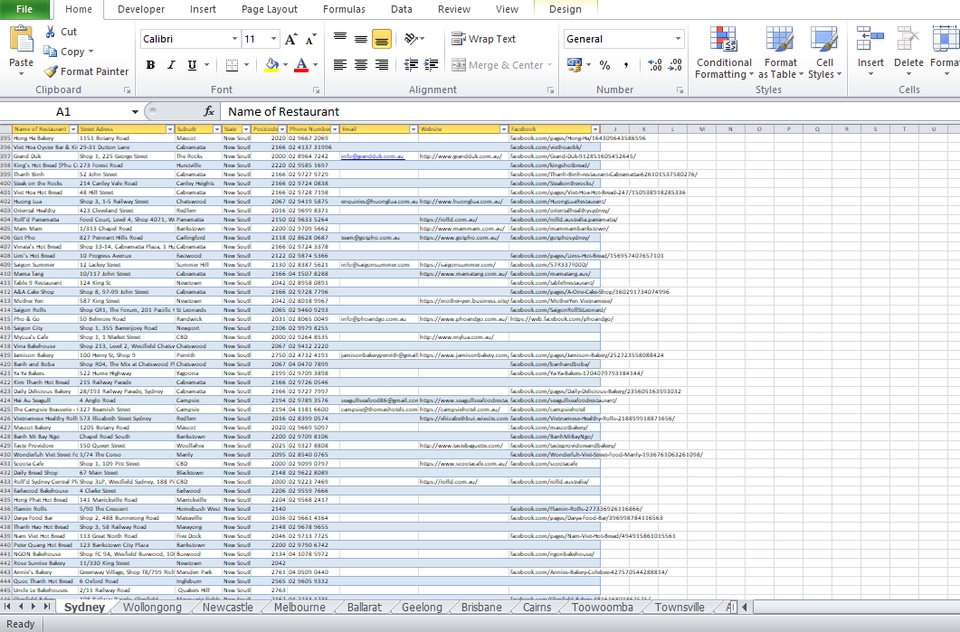Switch to the Developer ribbon tab
This screenshot has width=960, height=632.
pos(141,9)
